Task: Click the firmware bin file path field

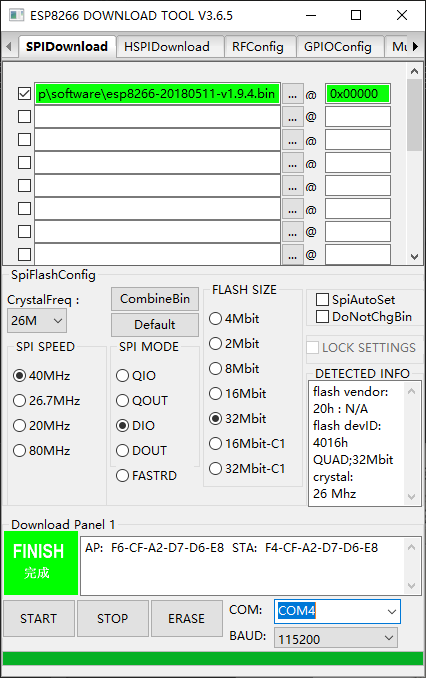Action: tap(157, 93)
